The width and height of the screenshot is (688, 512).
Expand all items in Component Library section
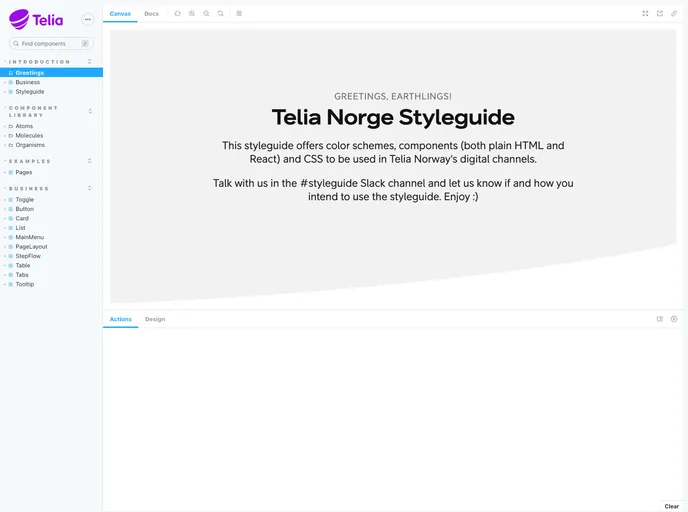[90, 111]
